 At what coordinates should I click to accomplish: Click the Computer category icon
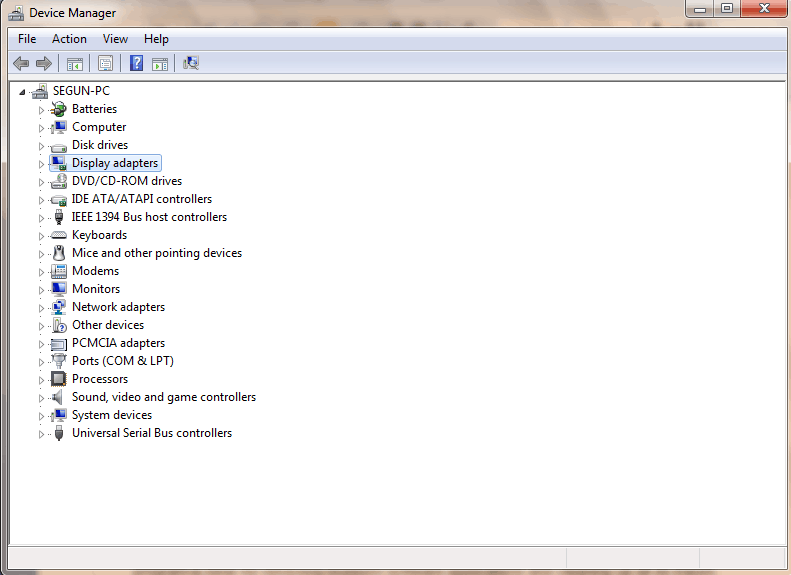[59, 127]
